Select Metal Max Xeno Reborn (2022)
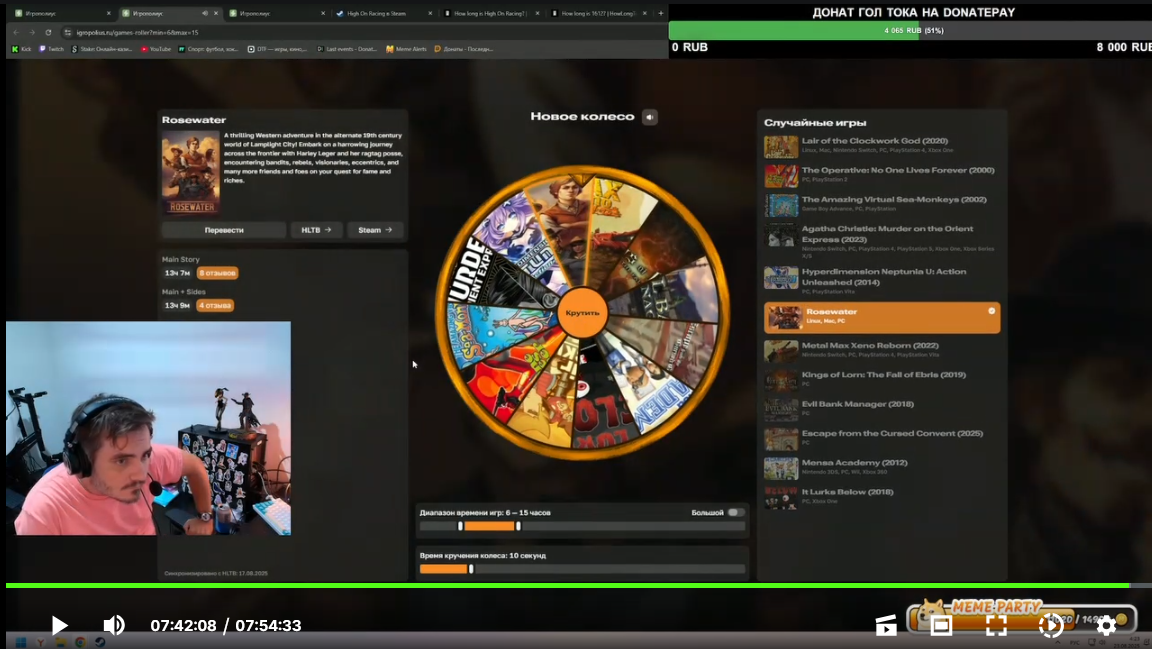The image size is (1152, 649). (x=882, y=349)
